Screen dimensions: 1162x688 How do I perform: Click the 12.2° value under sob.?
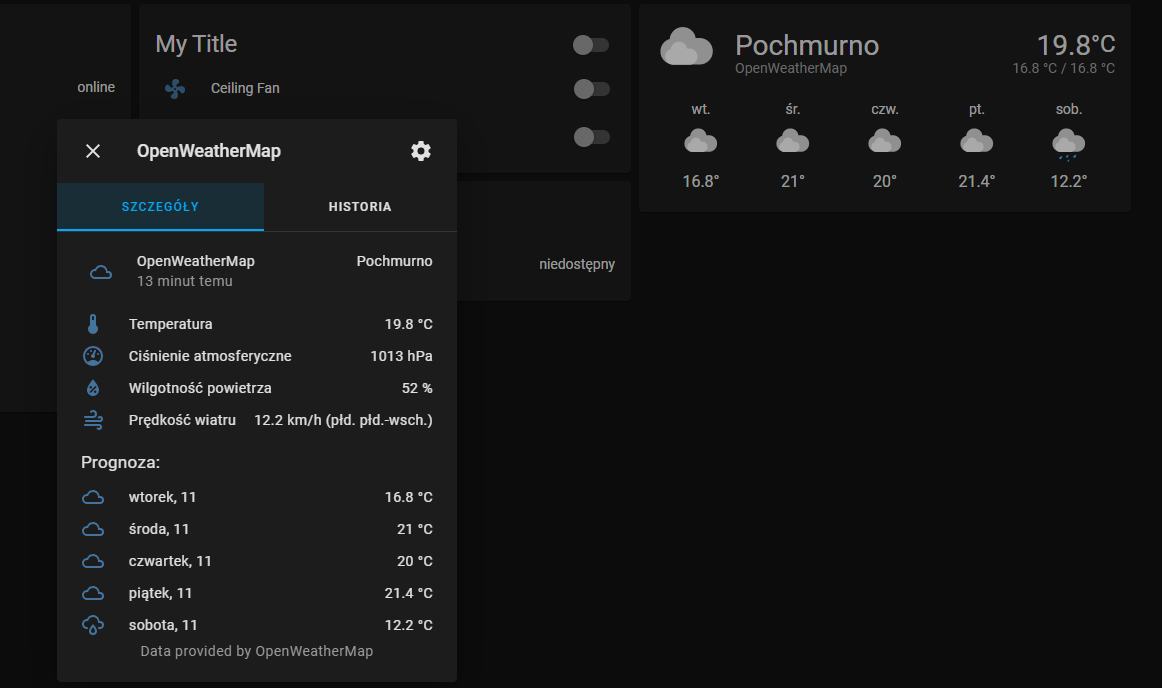coord(1068,182)
